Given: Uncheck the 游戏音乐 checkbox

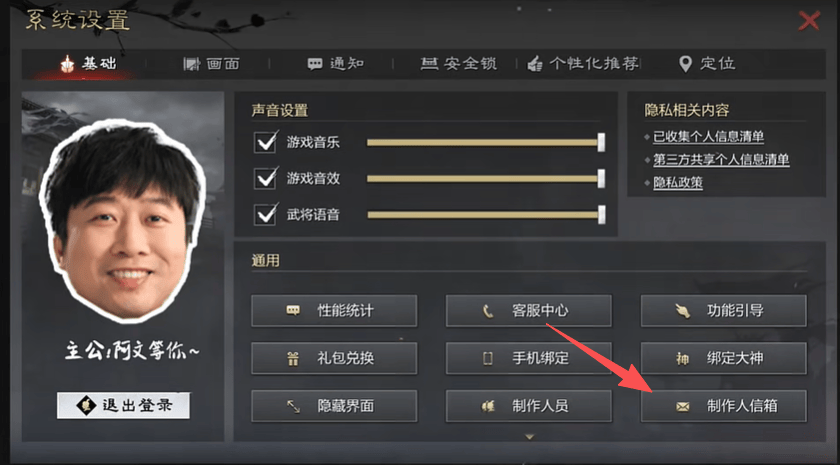Looking at the screenshot, I should point(265,142).
